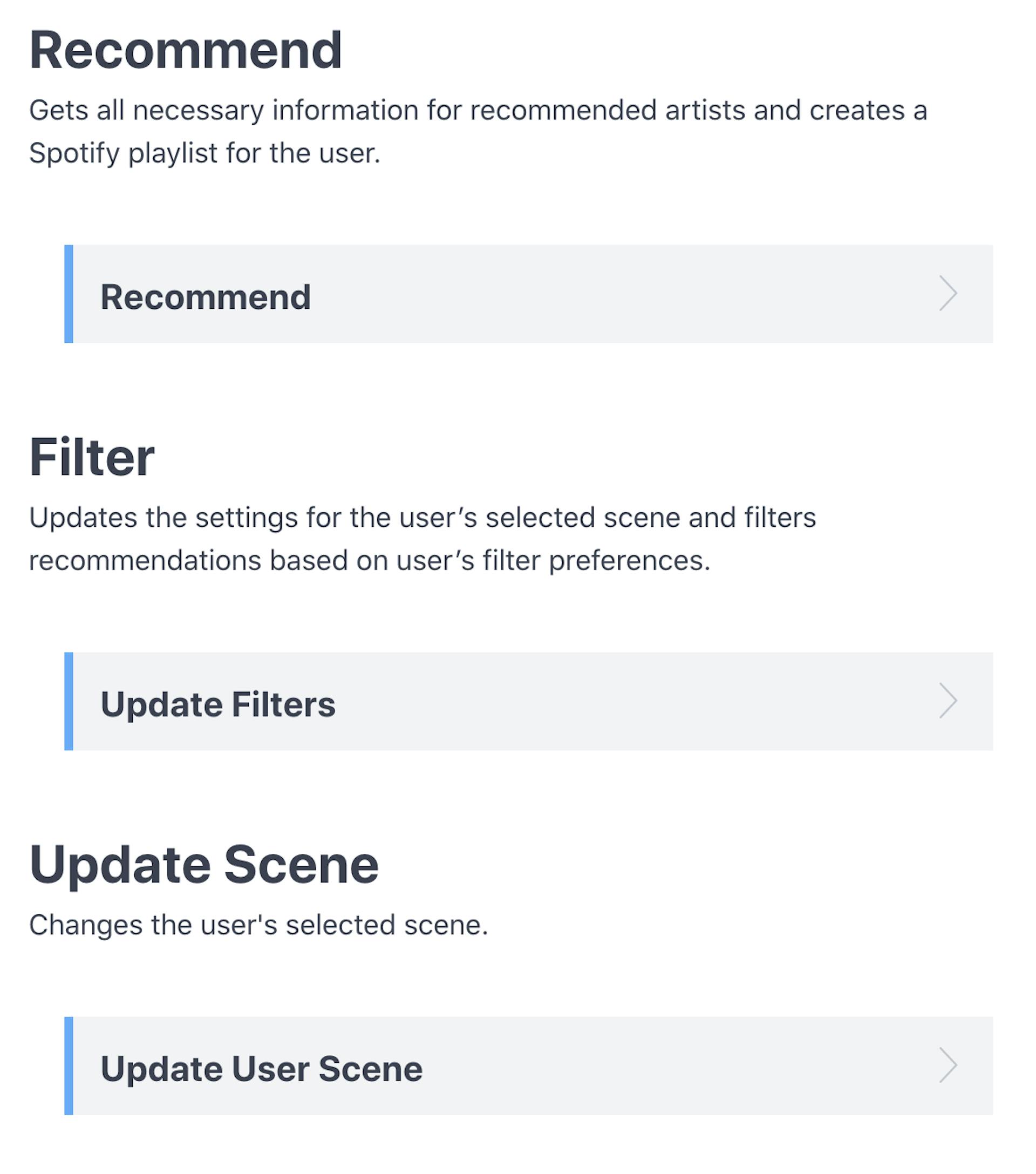Click the 'Updates the settings' description line
The image size is (1036, 1174).
click(422, 518)
